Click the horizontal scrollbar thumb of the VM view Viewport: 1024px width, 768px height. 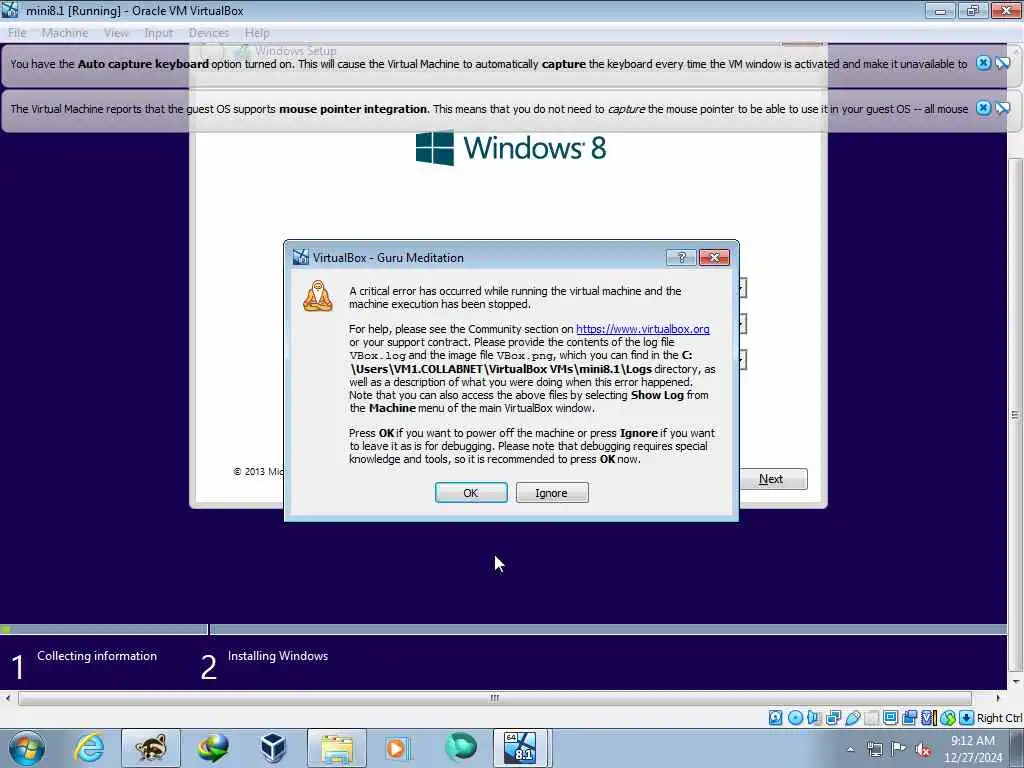click(495, 698)
